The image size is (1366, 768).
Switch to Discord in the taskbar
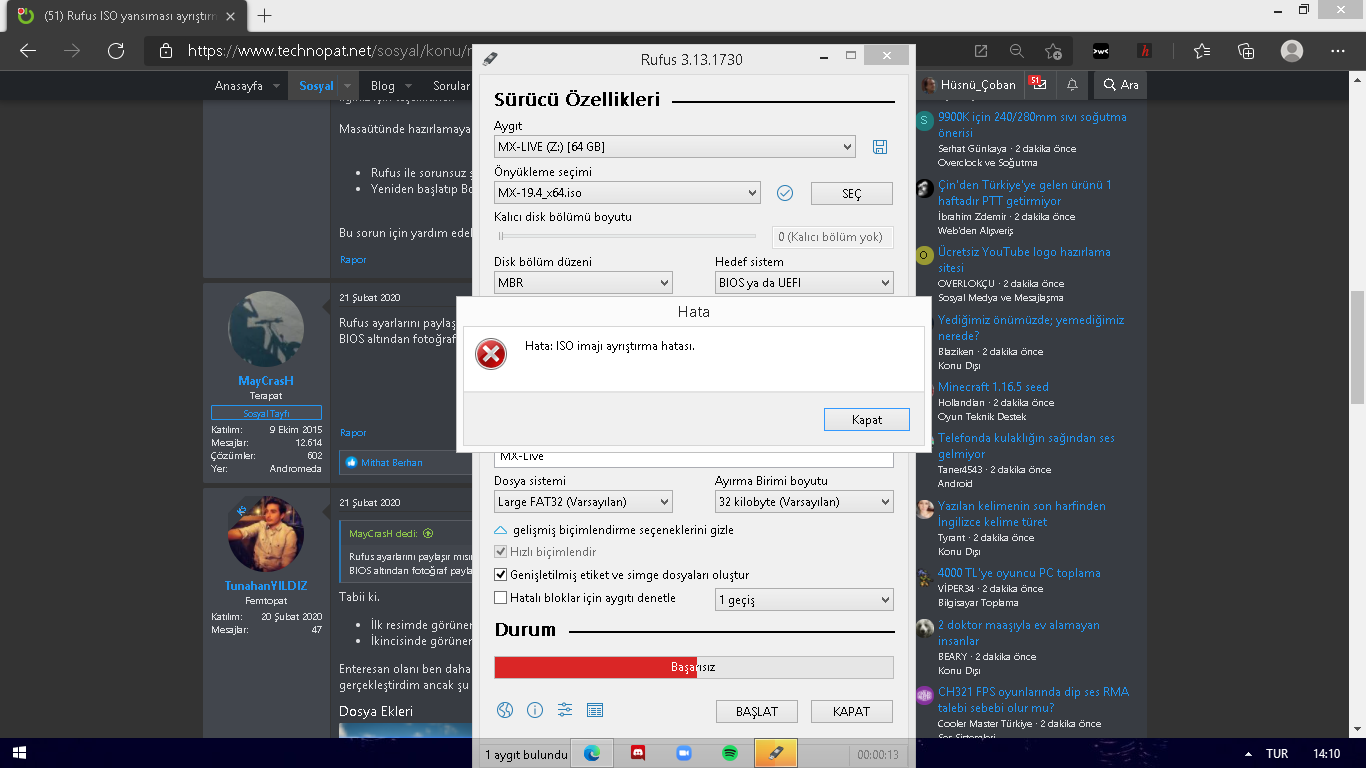[x=638, y=753]
